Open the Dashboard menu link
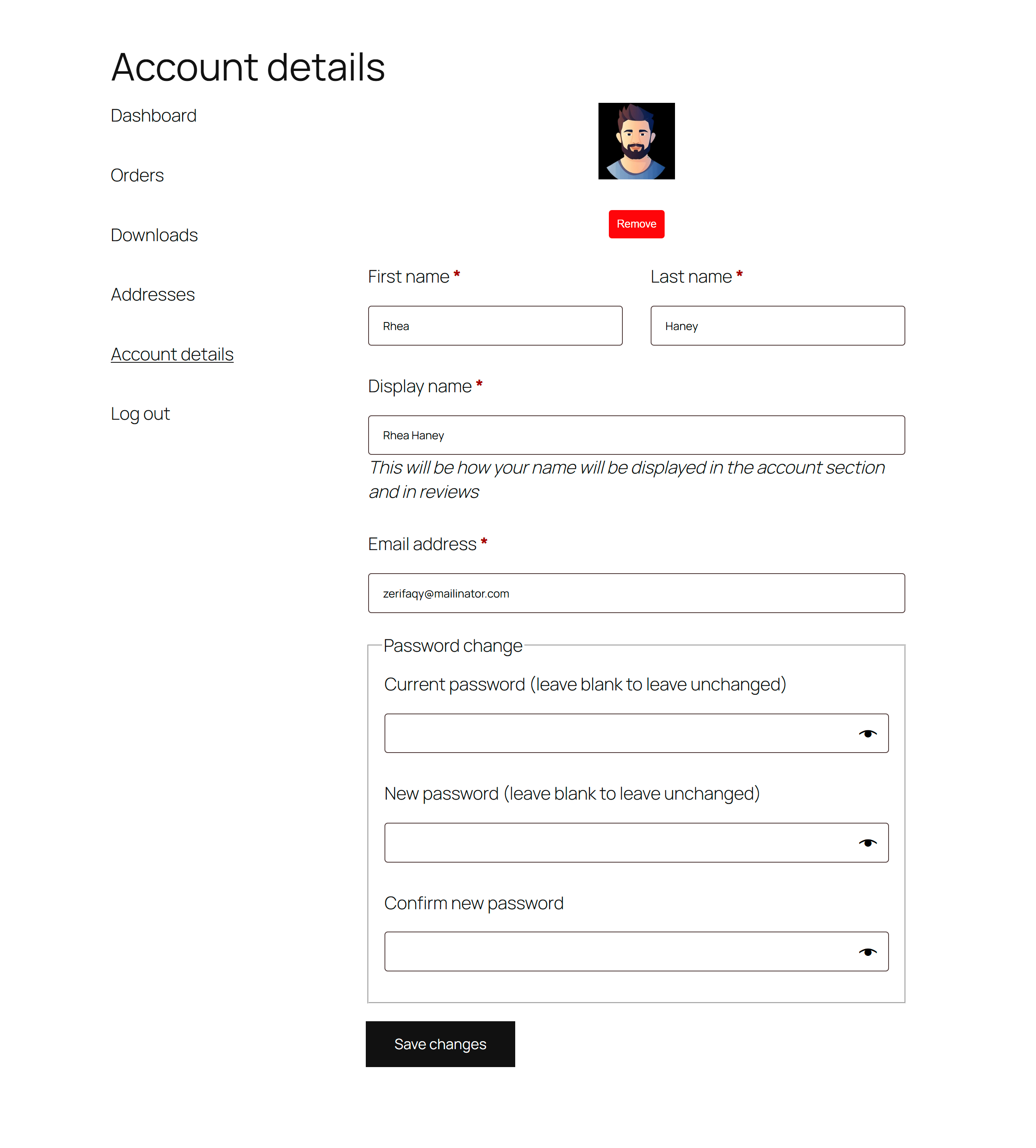The width and height of the screenshot is (1036, 1148). 154,116
